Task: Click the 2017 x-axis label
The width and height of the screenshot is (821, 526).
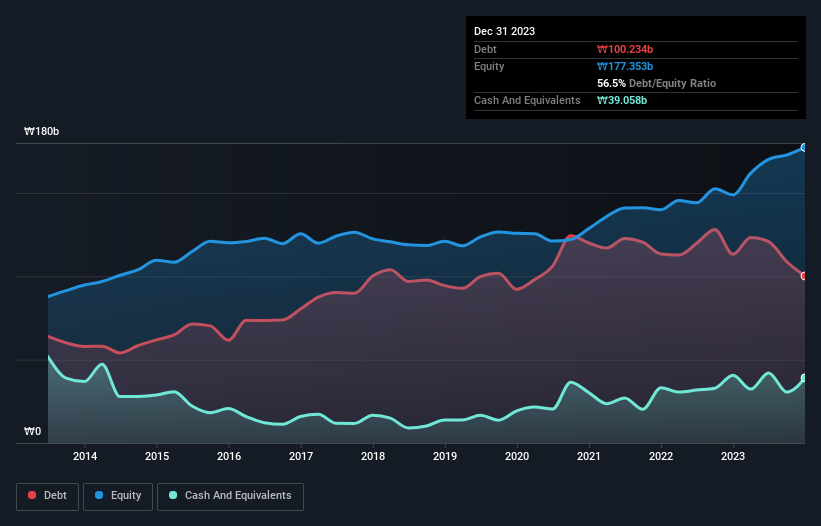Action: (x=301, y=456)
